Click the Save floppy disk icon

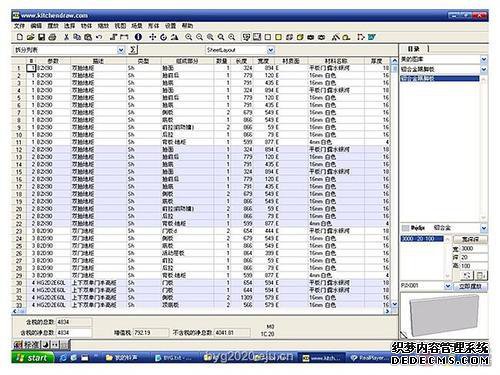tap(41, 37)
